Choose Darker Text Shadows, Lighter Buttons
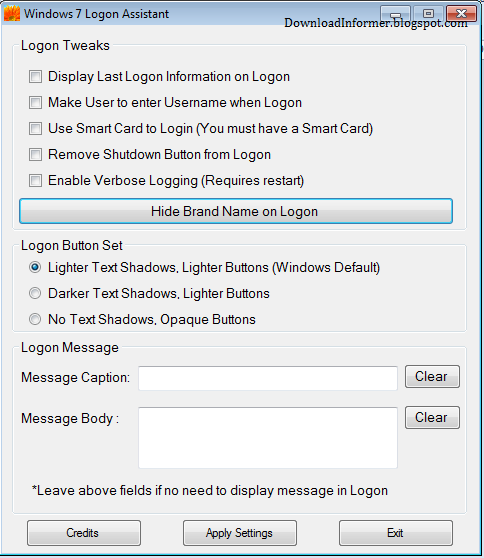 35,293
